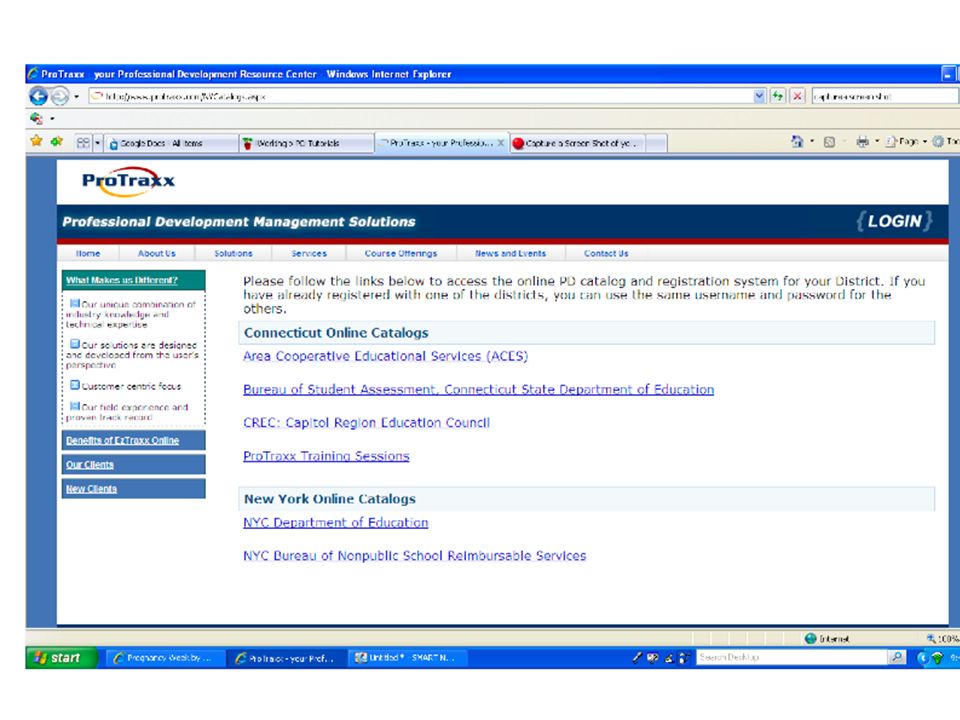
Task: Open the Services navigation item
Action: coord(309,253)
